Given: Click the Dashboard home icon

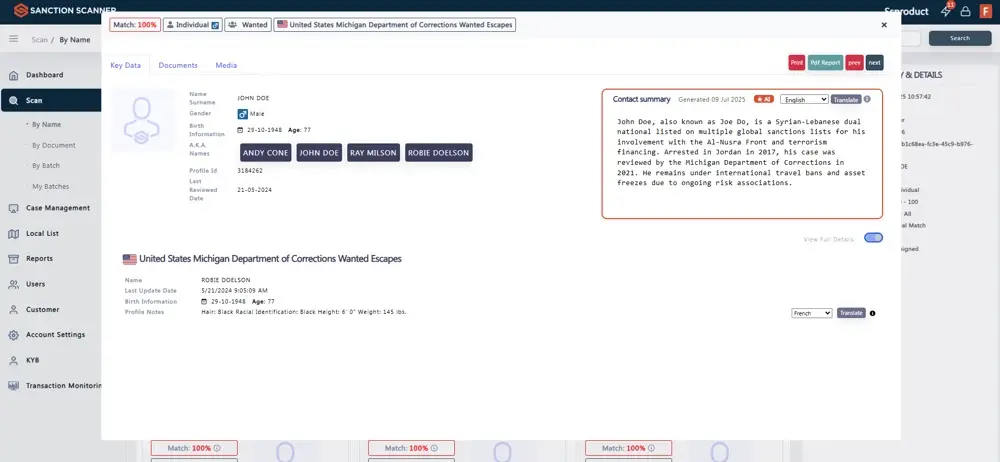Looking at the screenshot, I should tap(14, 75).
